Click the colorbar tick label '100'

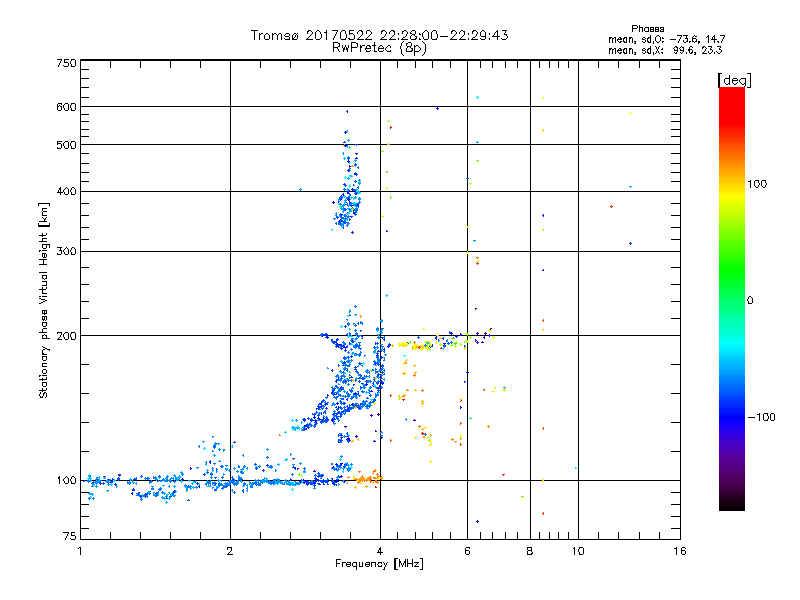[x=757, y=184]
